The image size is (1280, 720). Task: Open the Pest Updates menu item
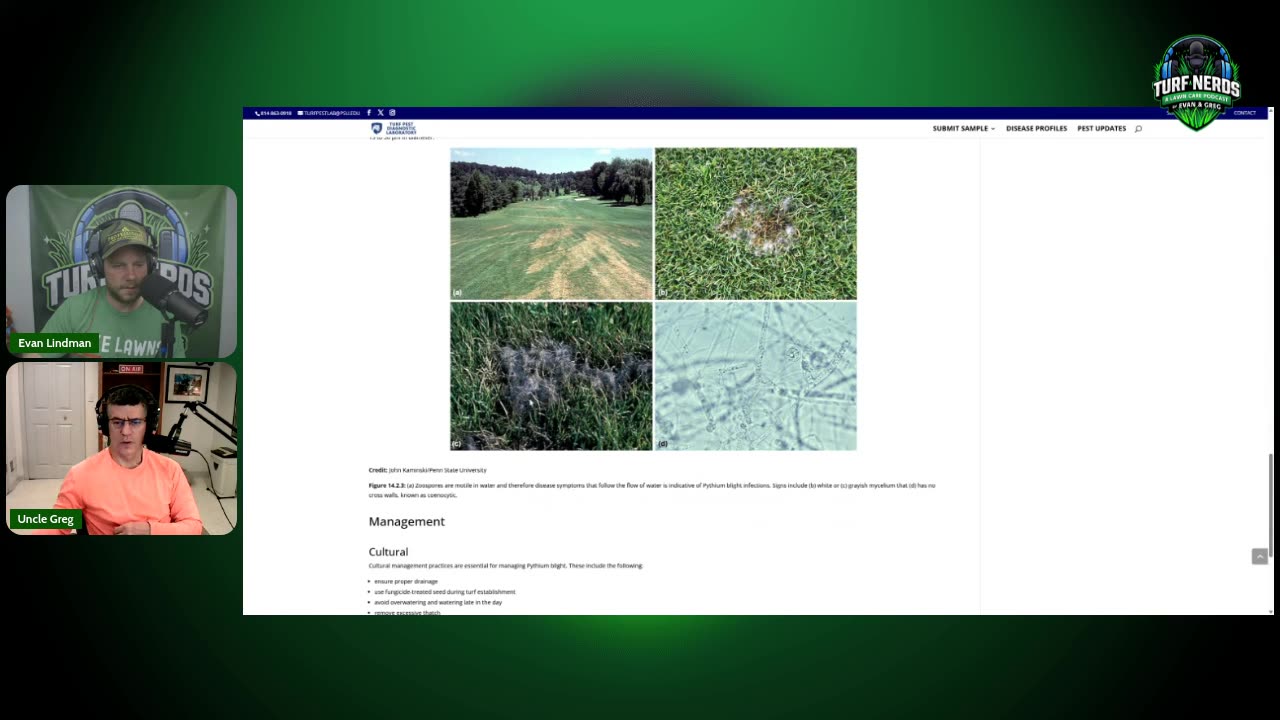point(1101,128)
